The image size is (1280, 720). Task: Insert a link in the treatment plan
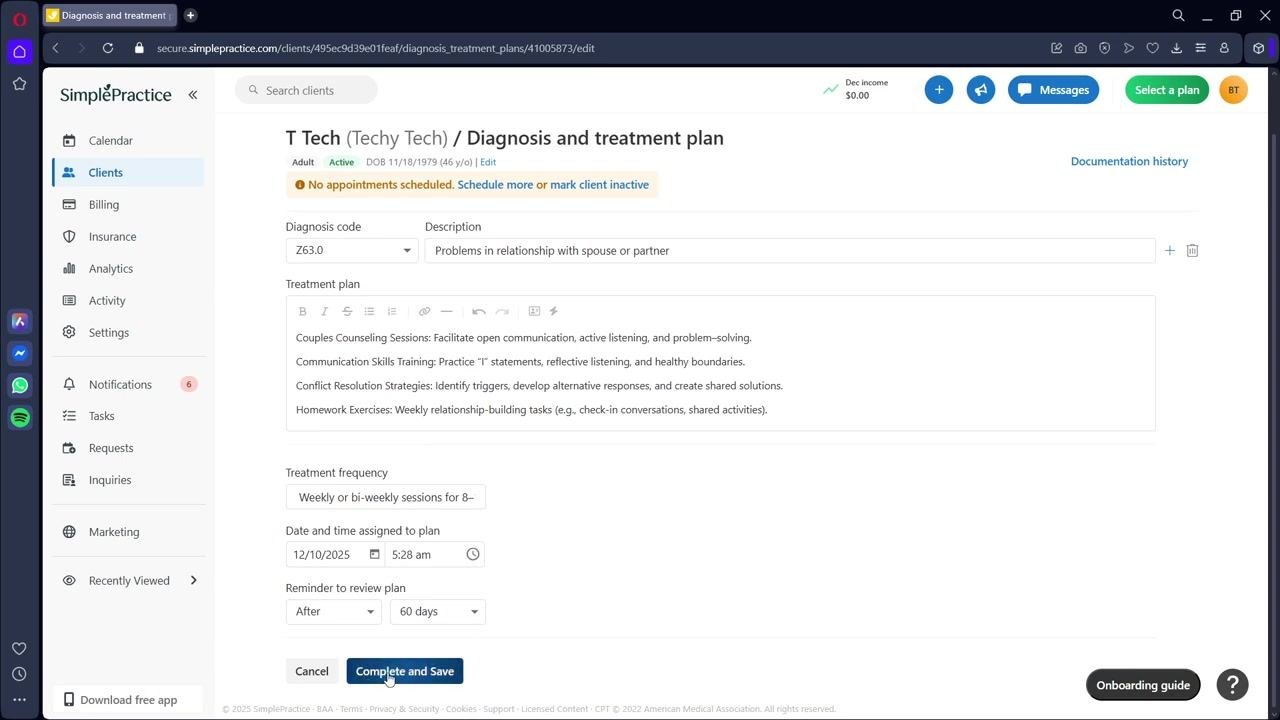(424, 311)
